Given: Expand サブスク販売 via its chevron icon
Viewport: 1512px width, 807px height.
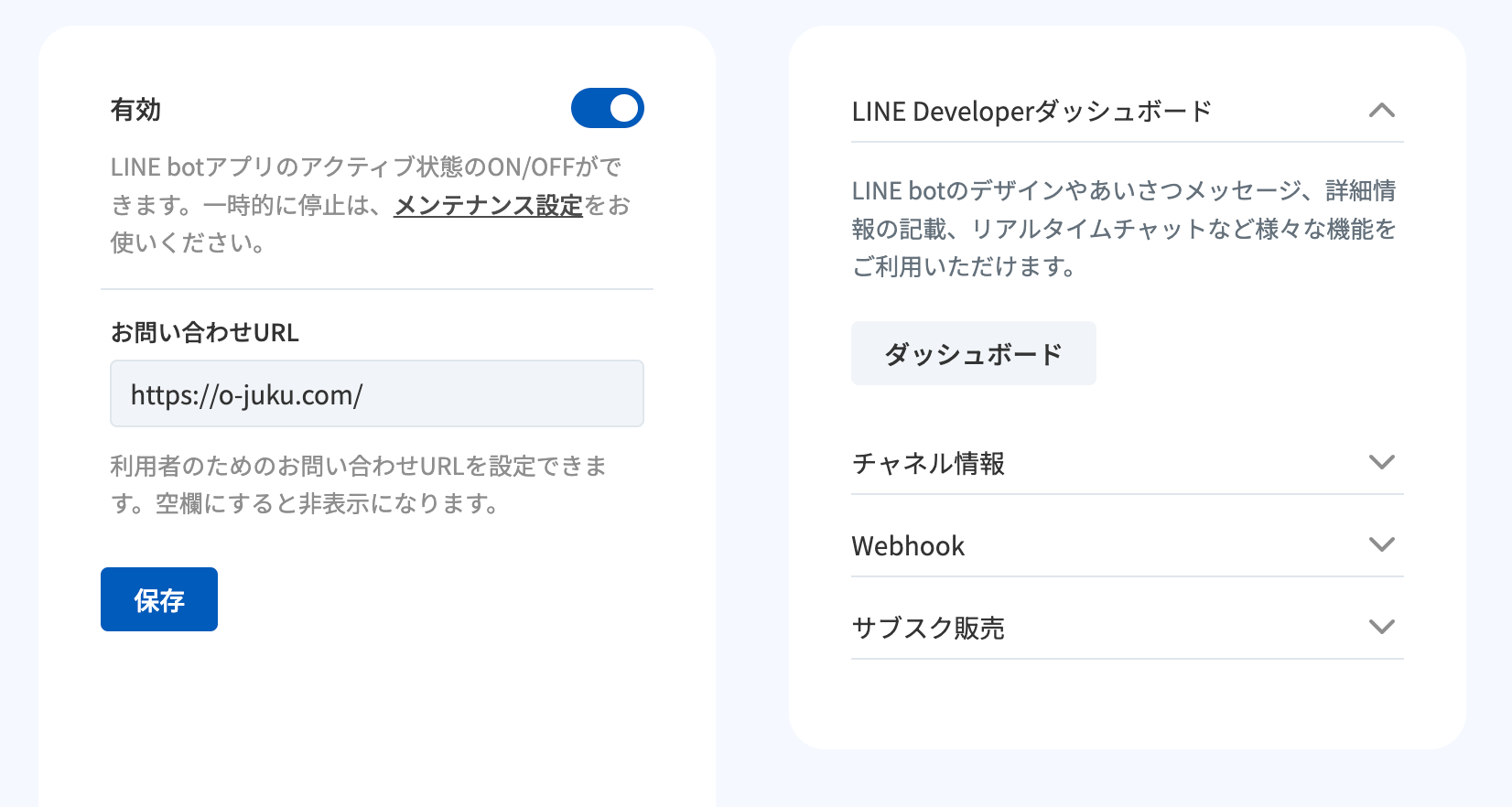Looking at the screenshot, I should (1381, 627).
